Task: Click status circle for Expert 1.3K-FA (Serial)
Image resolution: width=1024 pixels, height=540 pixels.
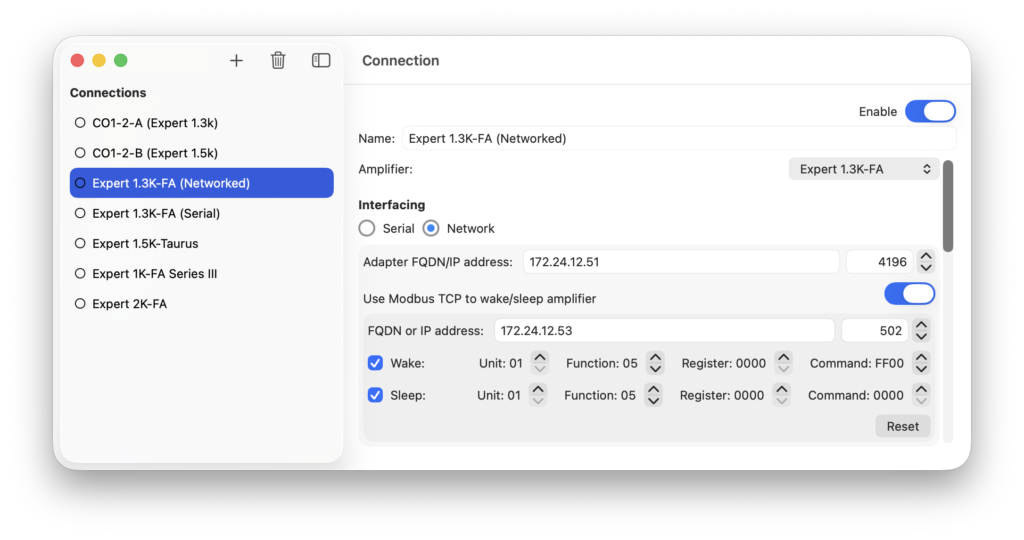Action: pos(80,213)
